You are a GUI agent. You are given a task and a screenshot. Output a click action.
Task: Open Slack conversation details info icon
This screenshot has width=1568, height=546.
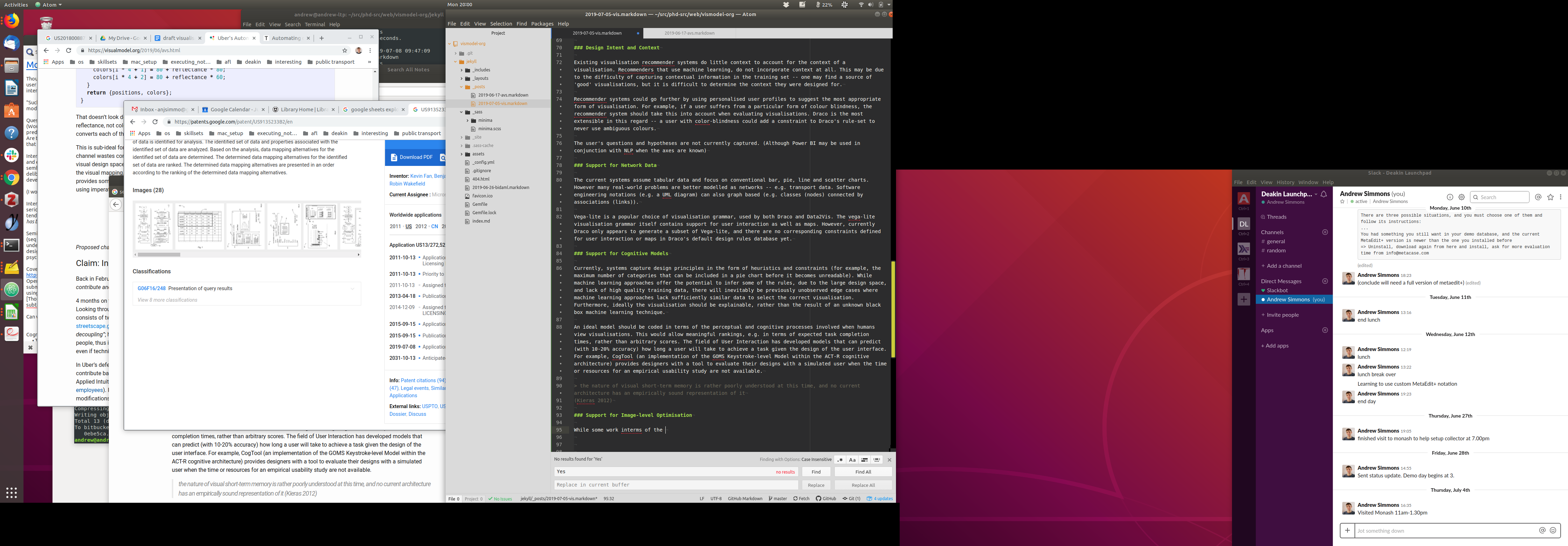tap(1449, 197)
